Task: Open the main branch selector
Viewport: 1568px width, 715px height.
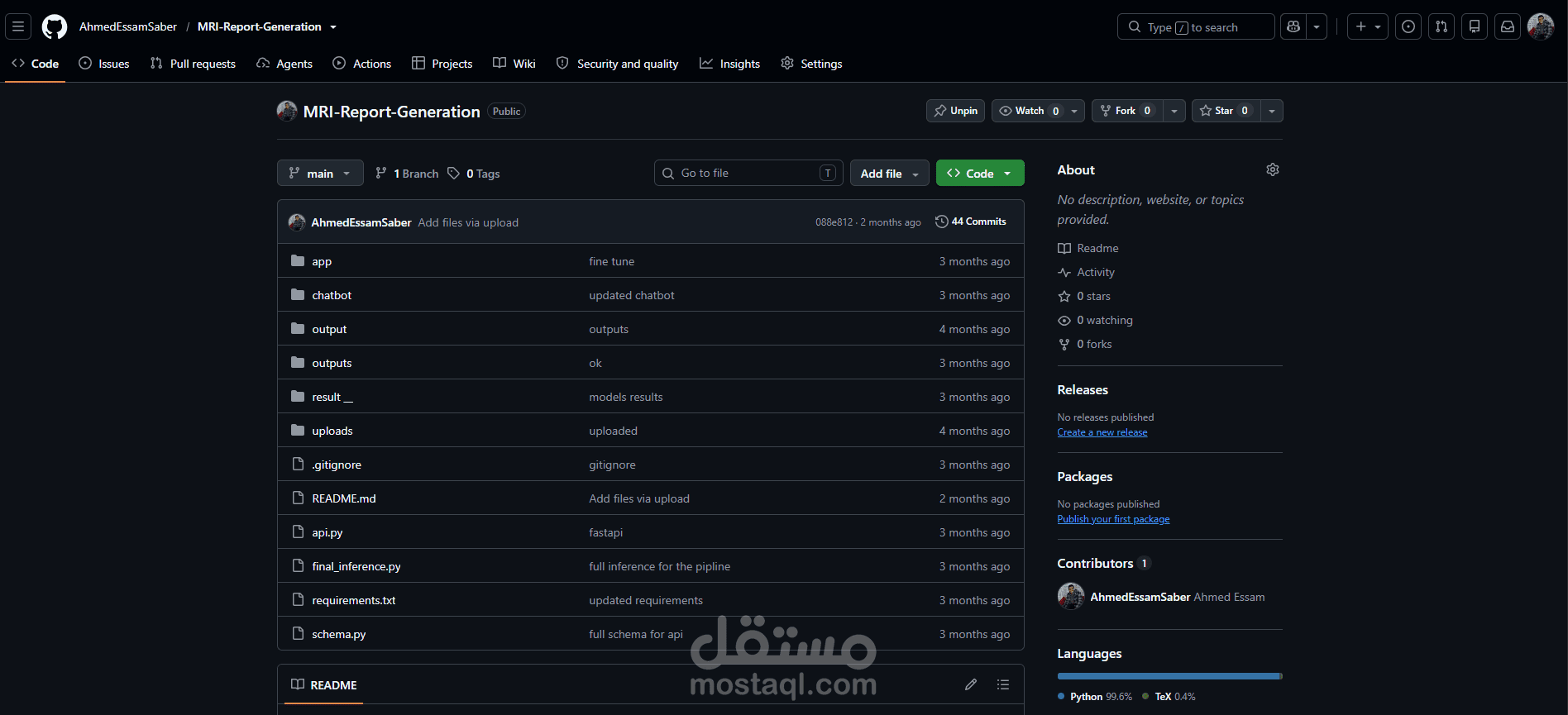Action: [x=320, y=173]
